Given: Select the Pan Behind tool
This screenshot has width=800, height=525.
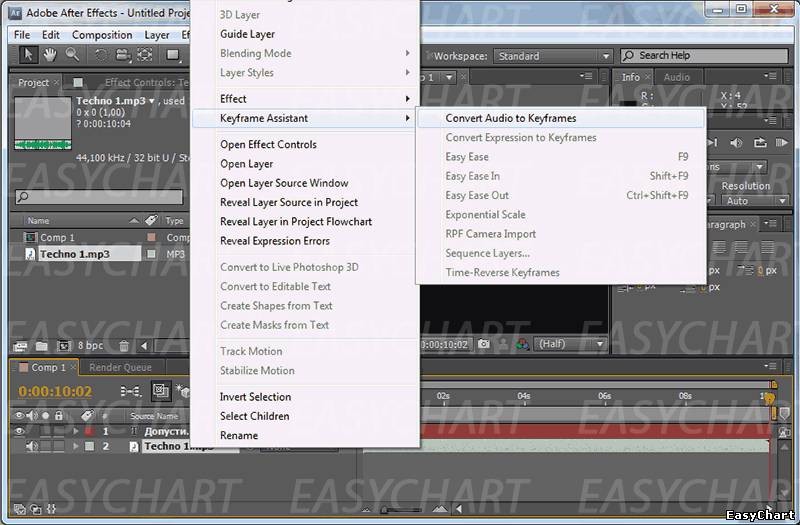Looking at the screenshot, I should [x=145, y=55].
